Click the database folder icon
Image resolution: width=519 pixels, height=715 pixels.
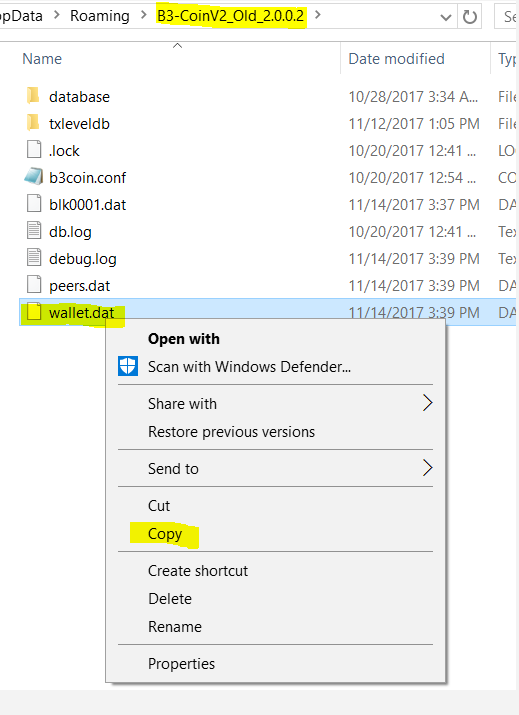pos(33,96)
